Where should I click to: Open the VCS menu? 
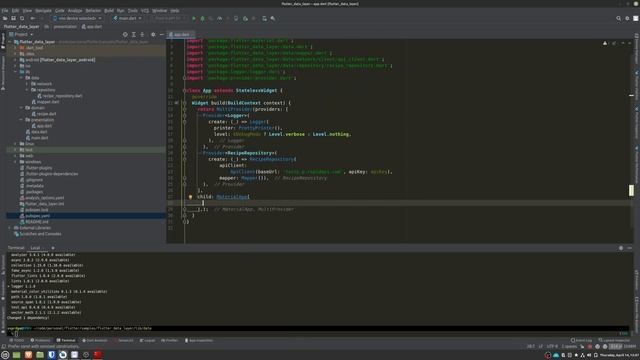(x=145, y=11)
